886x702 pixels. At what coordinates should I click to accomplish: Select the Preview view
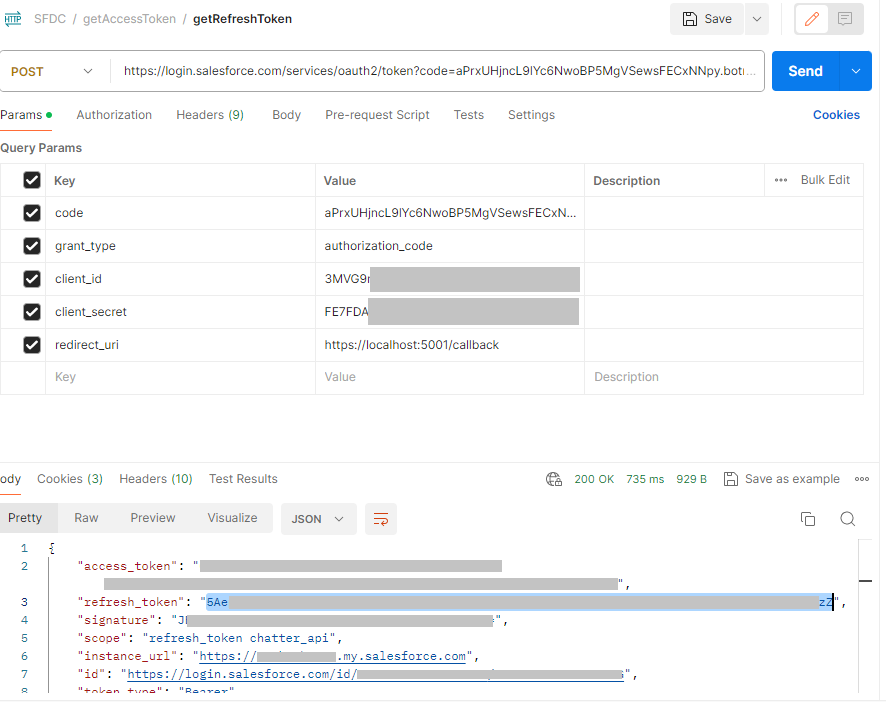[x=153, y=518]
